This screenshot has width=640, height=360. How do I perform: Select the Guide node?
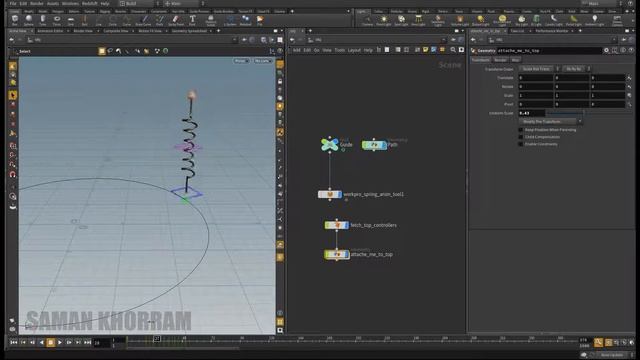click(330, 144)
